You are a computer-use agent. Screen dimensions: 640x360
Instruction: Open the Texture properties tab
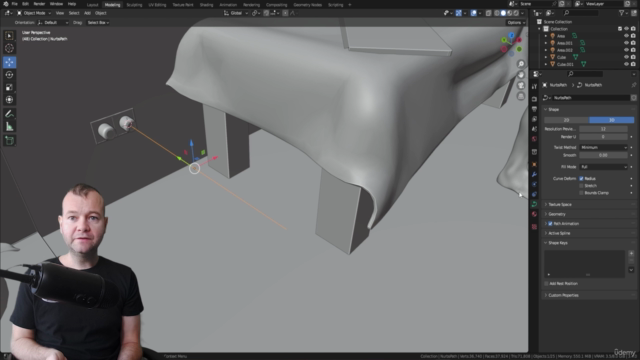(534, 227)
